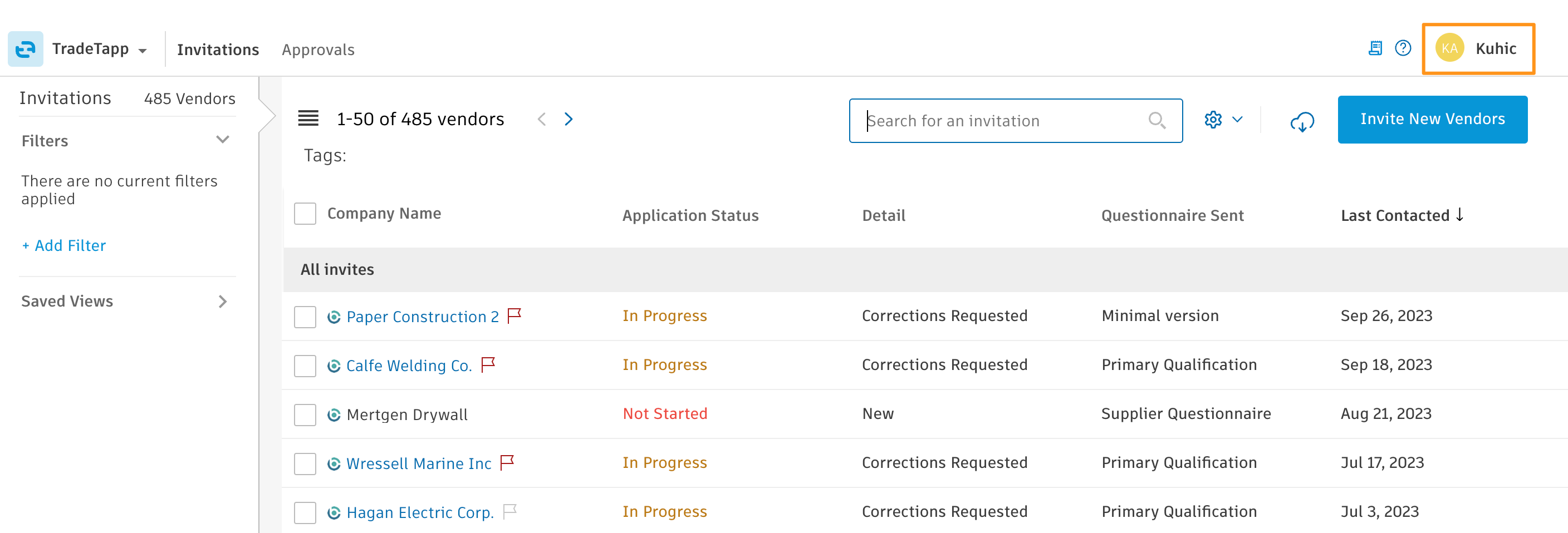Click the Invite New Vendors button
The height and width of the screenshot is (533, 1568).
pos(1432,119)
